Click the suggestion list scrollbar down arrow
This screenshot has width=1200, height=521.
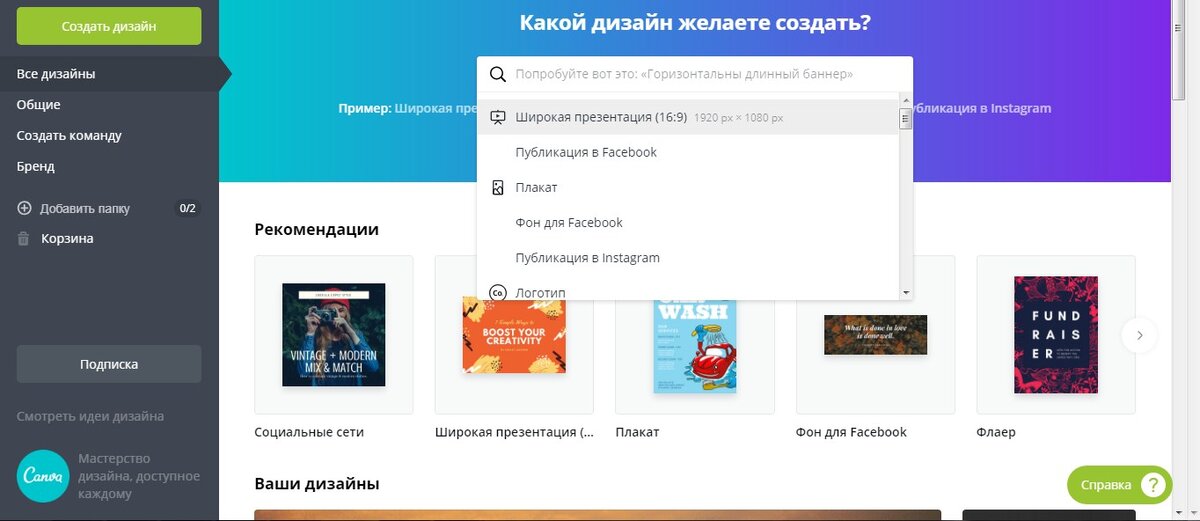click(906, 293)
